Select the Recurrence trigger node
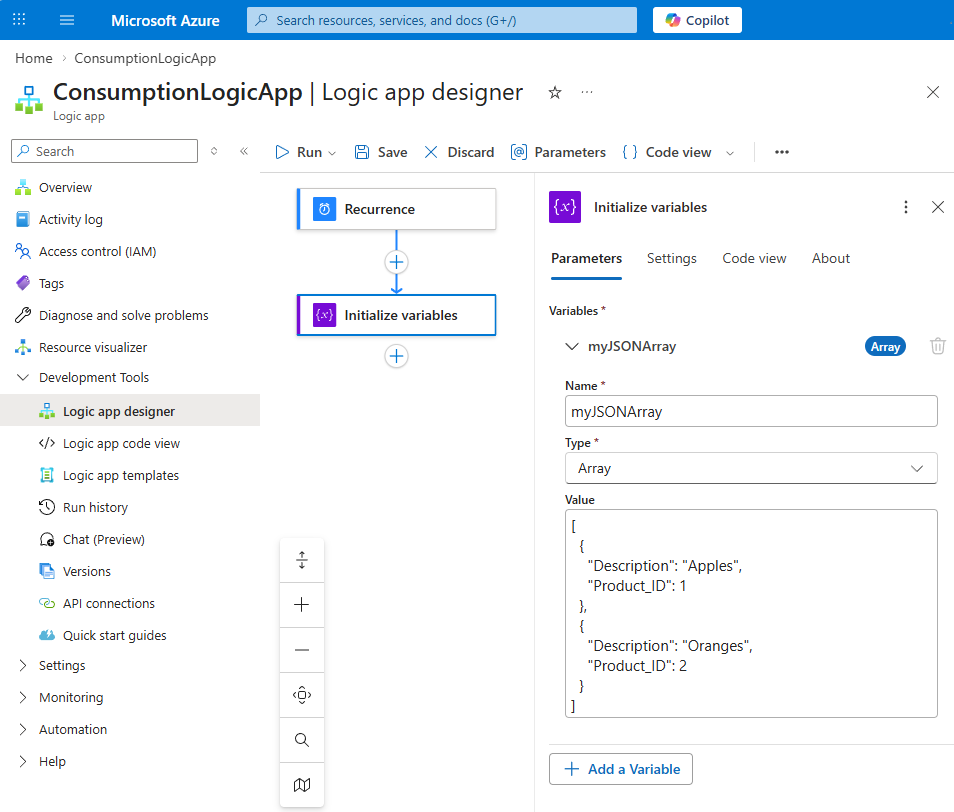Image resolution: width=954 pixels, height=812 pixels. [397, 209]
